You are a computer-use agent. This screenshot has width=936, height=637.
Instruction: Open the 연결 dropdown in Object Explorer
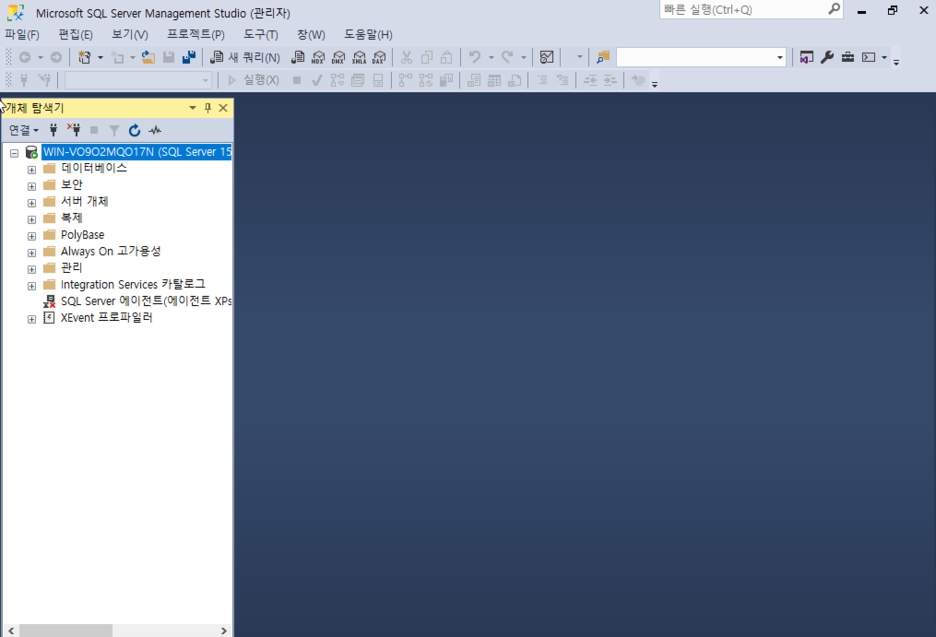pyautogui.click(x=23, y=130)
